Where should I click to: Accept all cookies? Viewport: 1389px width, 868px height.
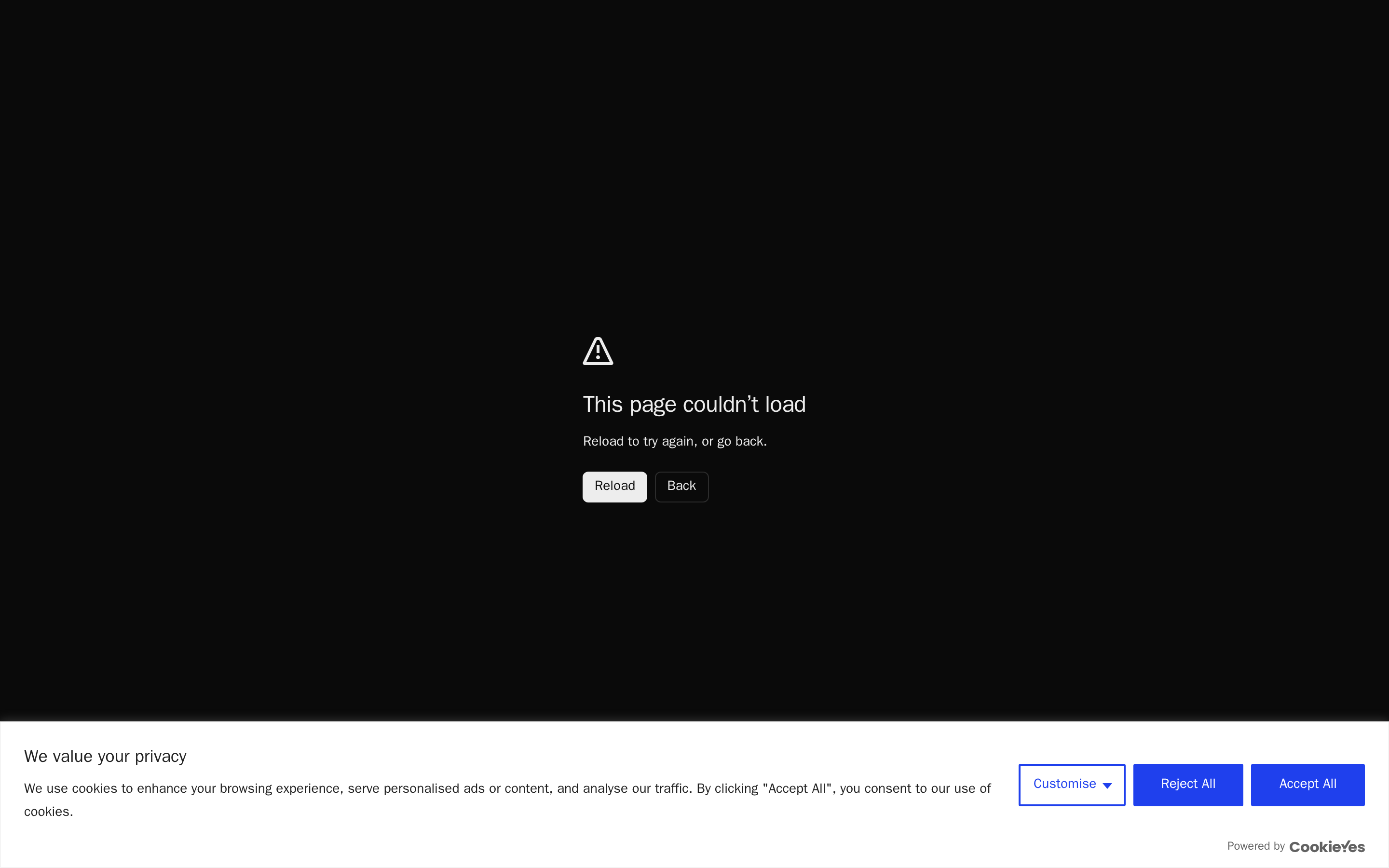tap(1307, 785)
